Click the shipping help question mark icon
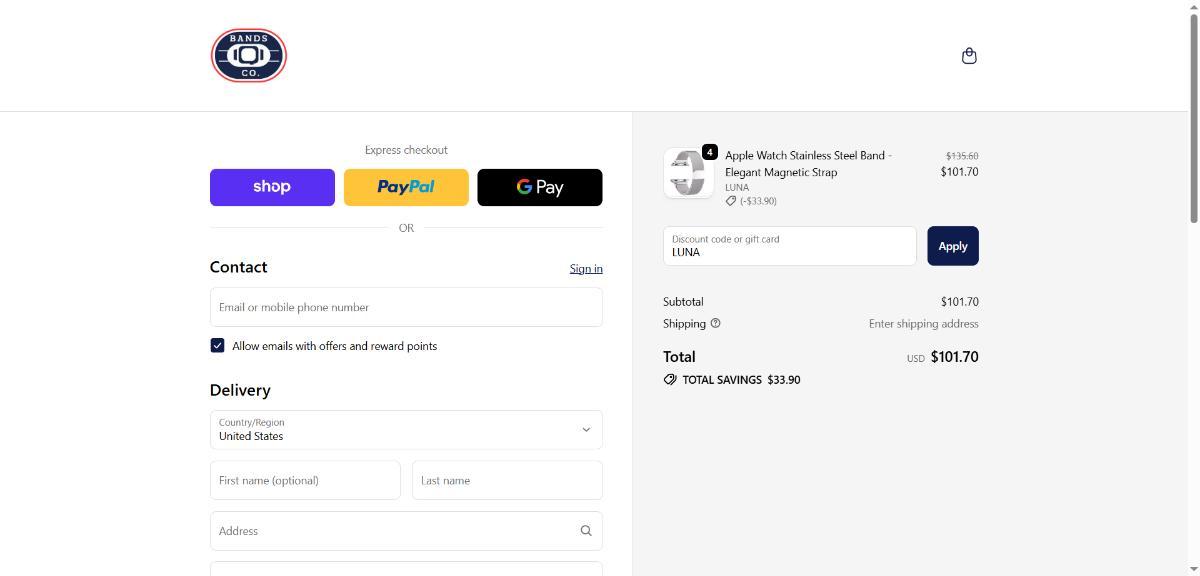This screenshot has height=576, width=1200. tap(715, 323)
